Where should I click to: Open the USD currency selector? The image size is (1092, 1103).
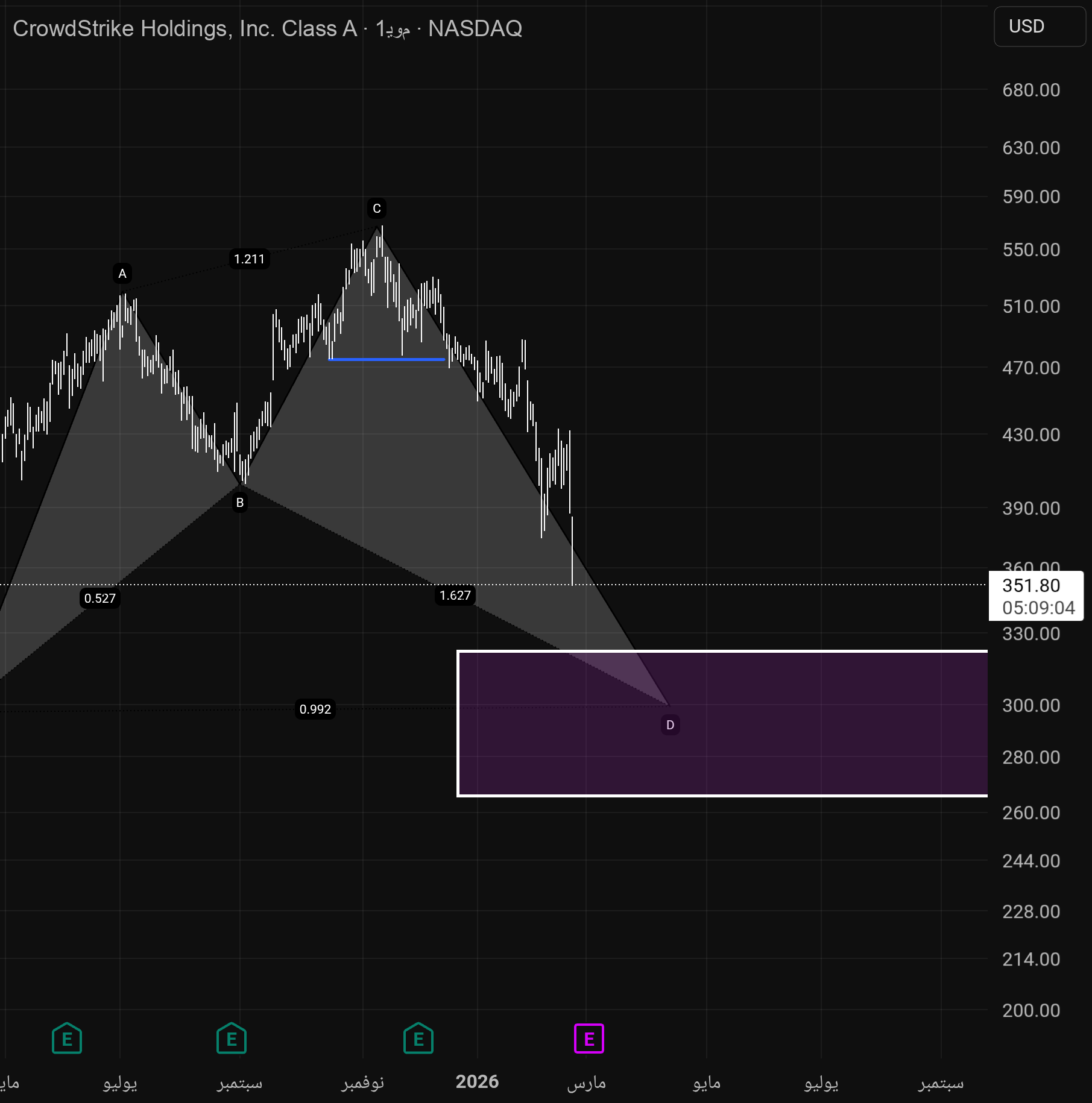1038,27
